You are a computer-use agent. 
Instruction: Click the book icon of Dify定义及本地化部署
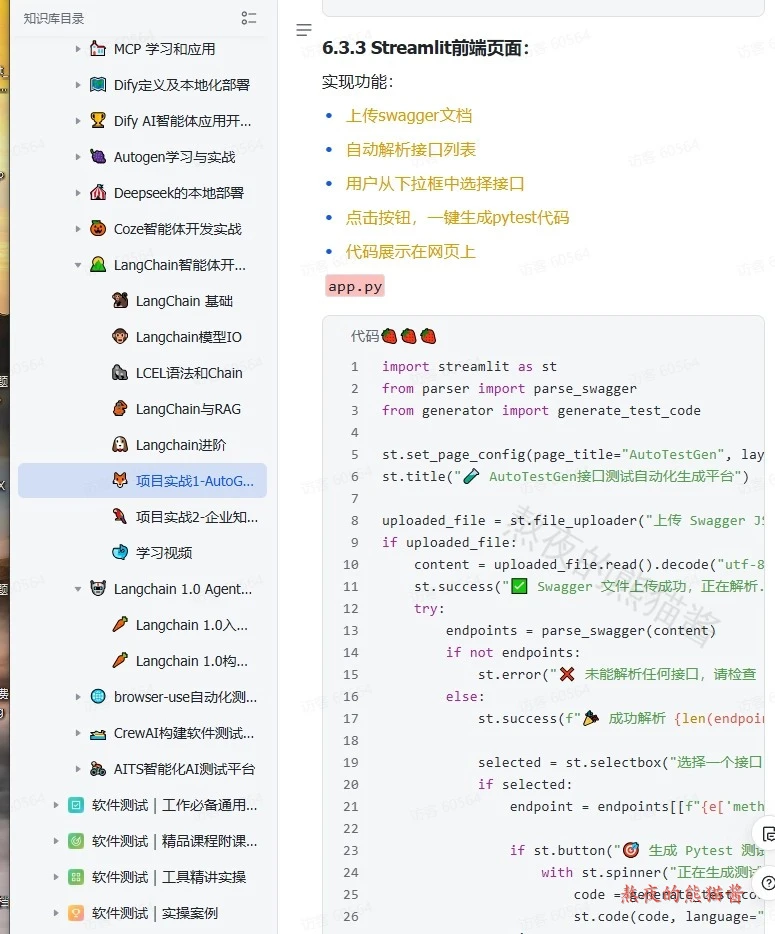[x=98, y=85]
